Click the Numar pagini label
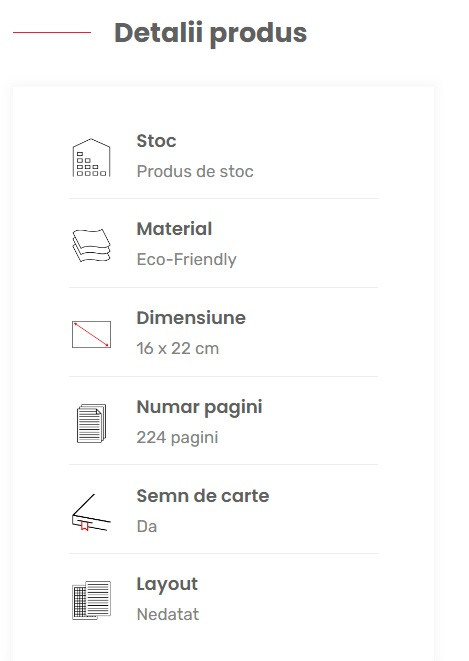Image resolution: width=469 pixels, height=661 pixels. click(199, 408)
